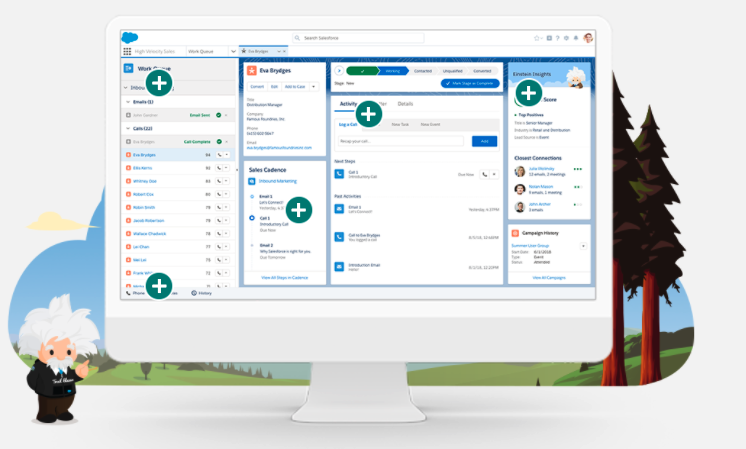The image size is (746, 449).
Task: Click the Call 1 icon under Next Steps
Action: [x=339, y=174]
